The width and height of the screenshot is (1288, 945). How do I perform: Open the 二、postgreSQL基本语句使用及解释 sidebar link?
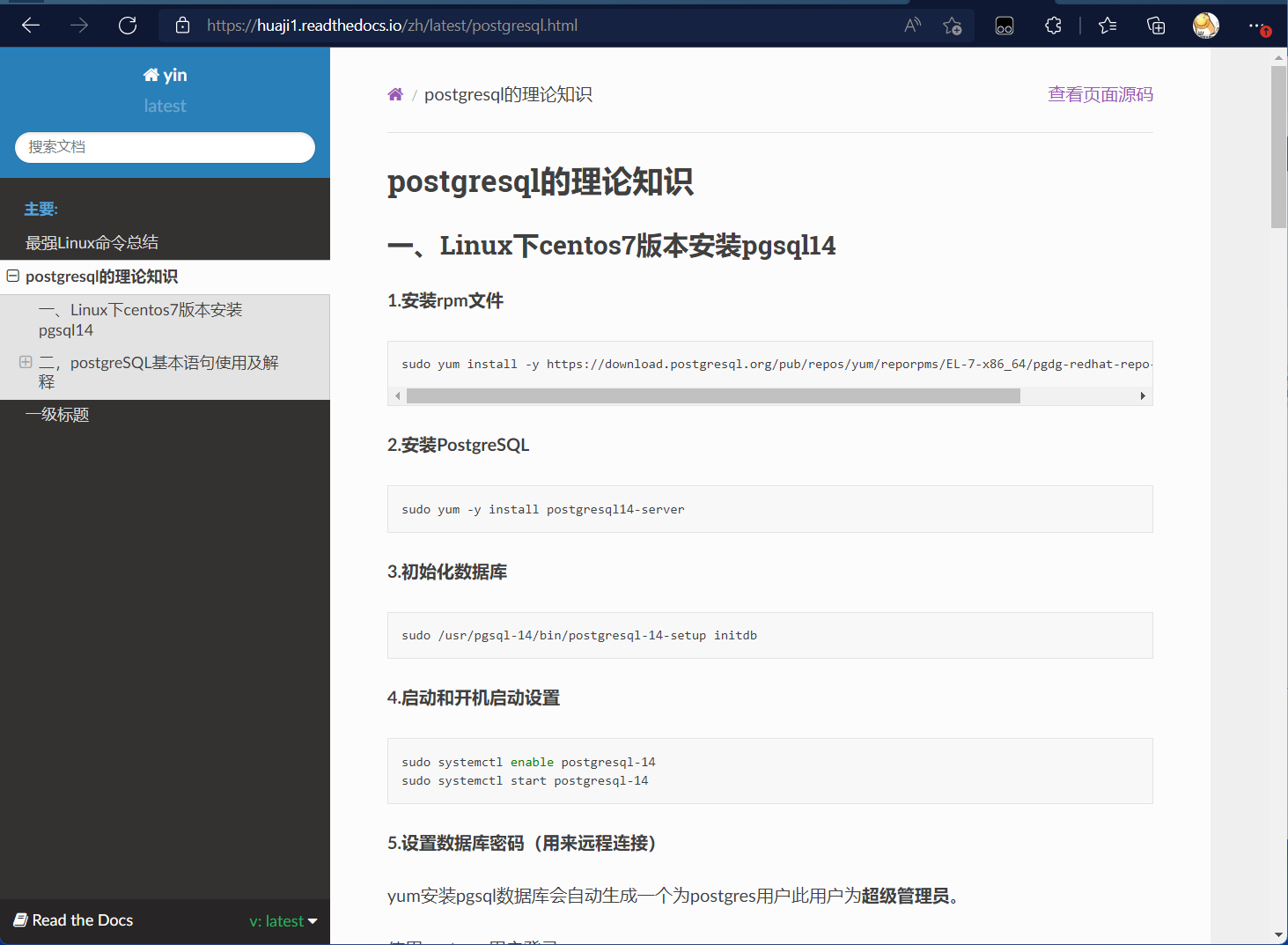click(x=158, y=372)
